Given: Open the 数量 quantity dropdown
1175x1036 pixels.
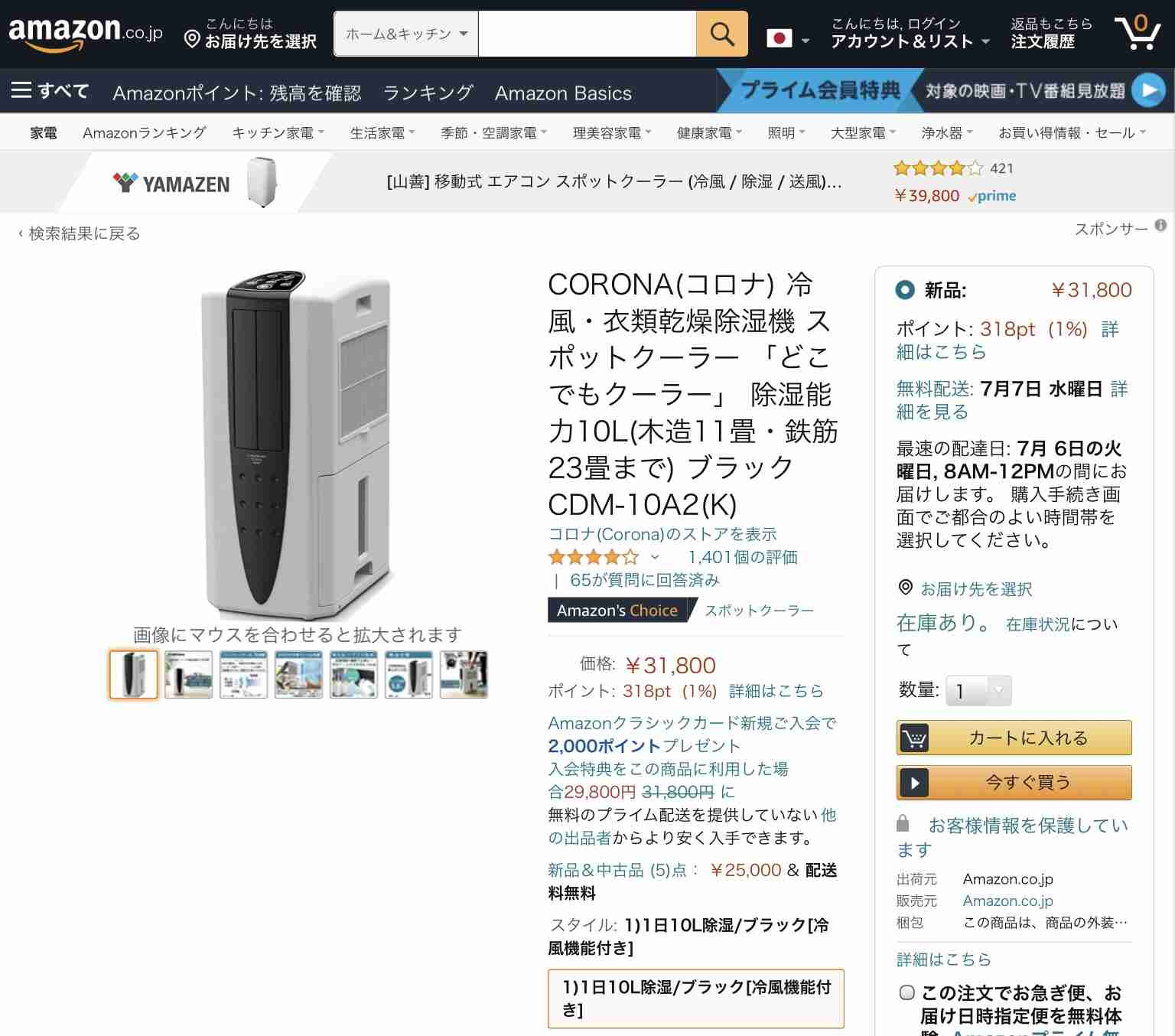Looking at the screenshot, I should coord(978,691).
